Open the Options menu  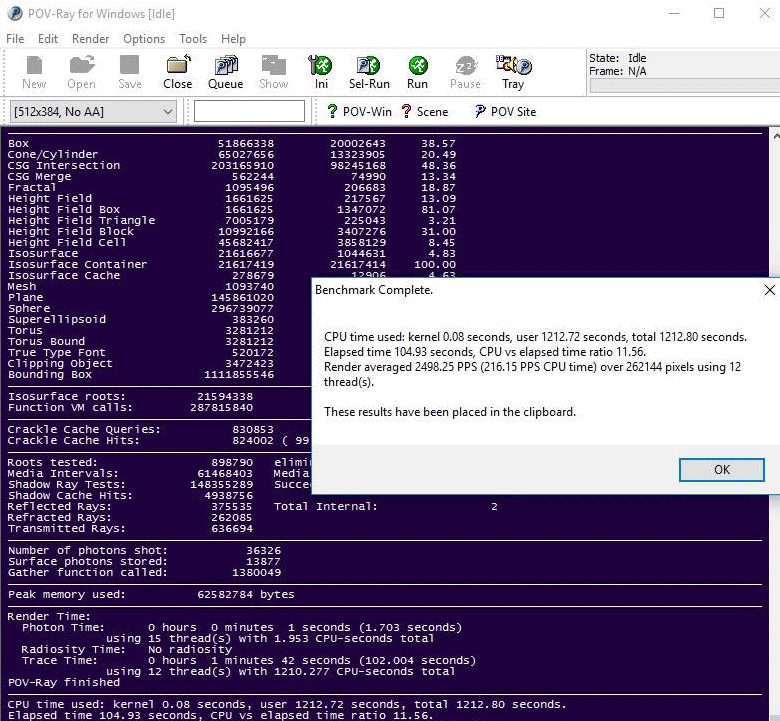click(x=144, y=39)
